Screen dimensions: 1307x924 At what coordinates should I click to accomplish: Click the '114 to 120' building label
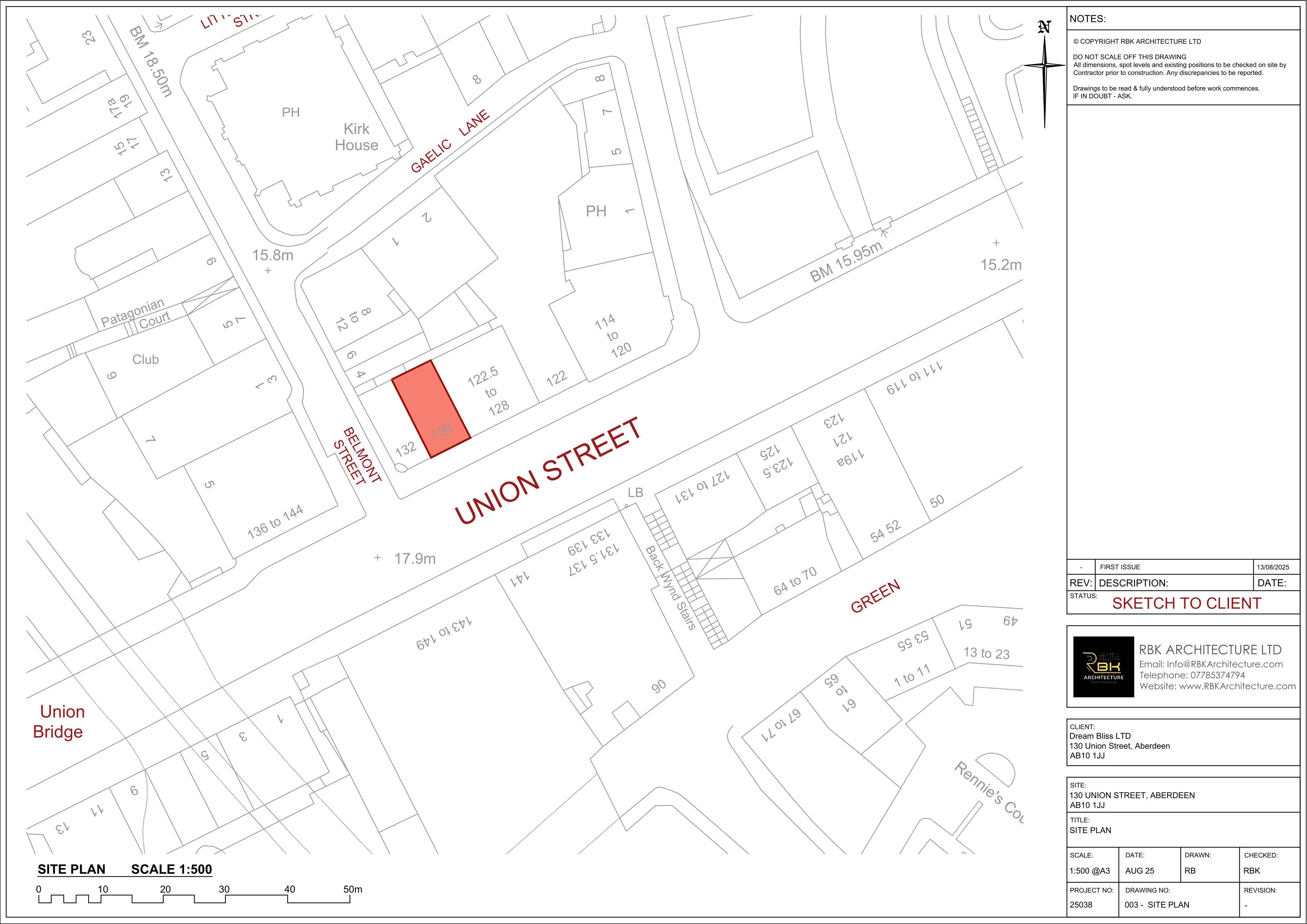[x=613, y=336]
